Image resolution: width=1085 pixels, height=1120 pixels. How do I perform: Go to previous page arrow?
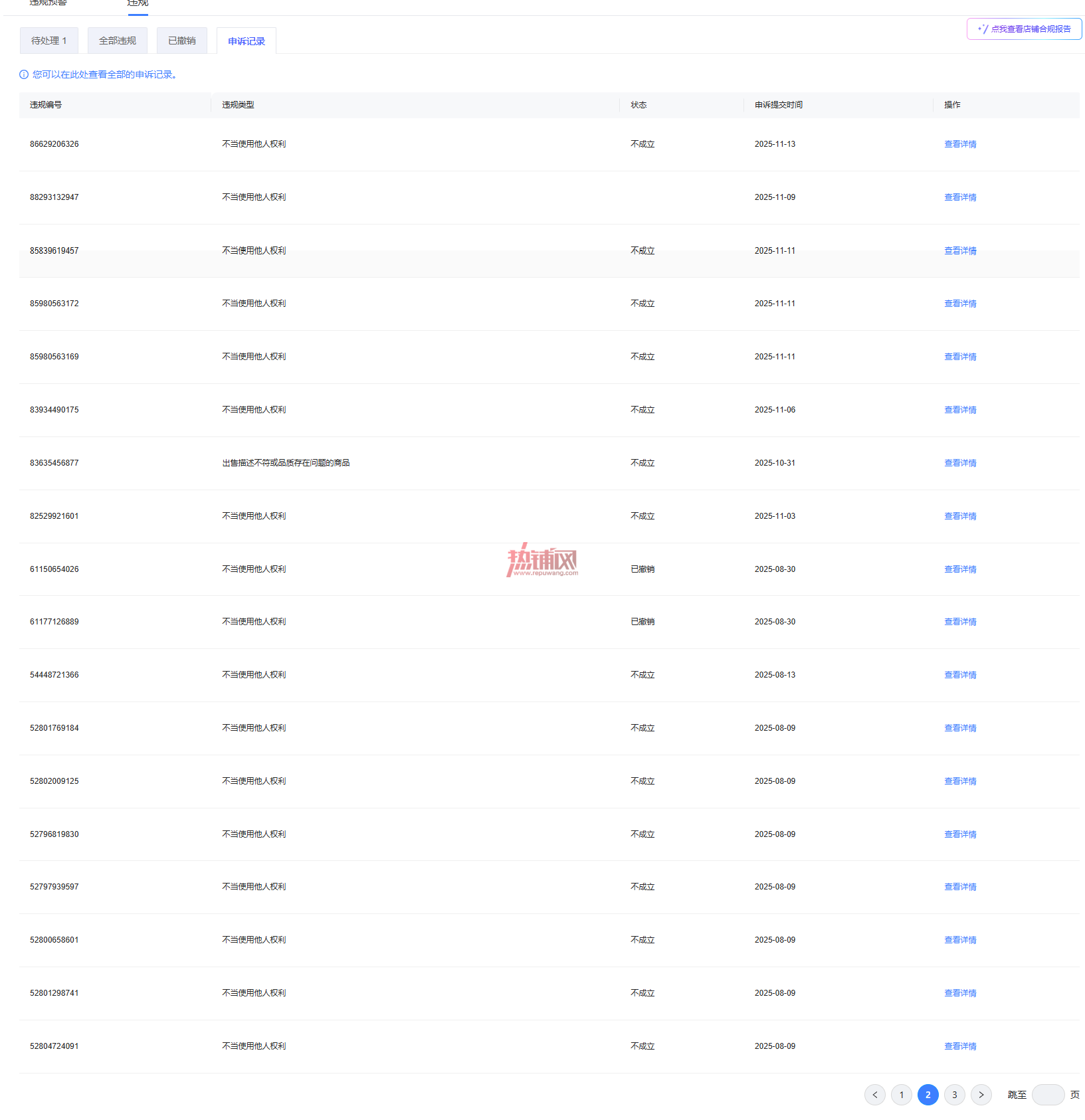point(874,1095)
